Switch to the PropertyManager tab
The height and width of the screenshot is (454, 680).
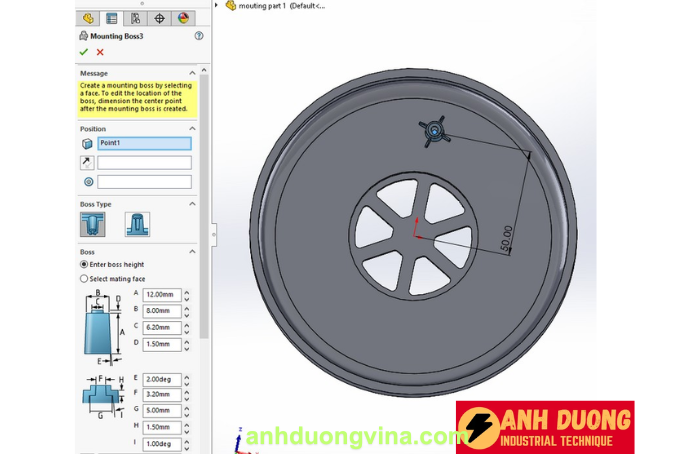(x=112, y=18)
